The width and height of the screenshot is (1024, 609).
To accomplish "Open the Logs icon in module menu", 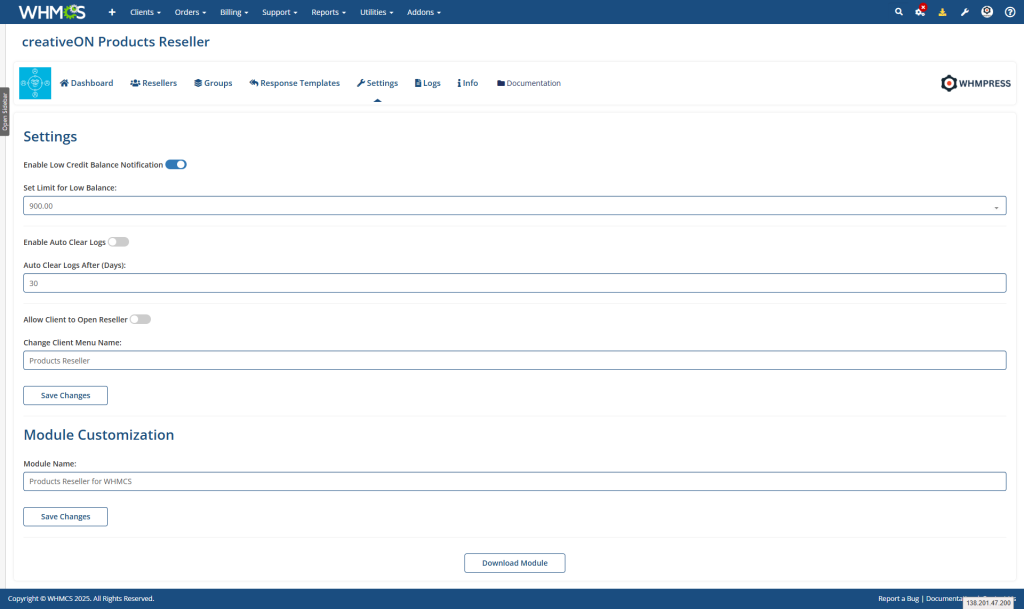I will [416, 83].
